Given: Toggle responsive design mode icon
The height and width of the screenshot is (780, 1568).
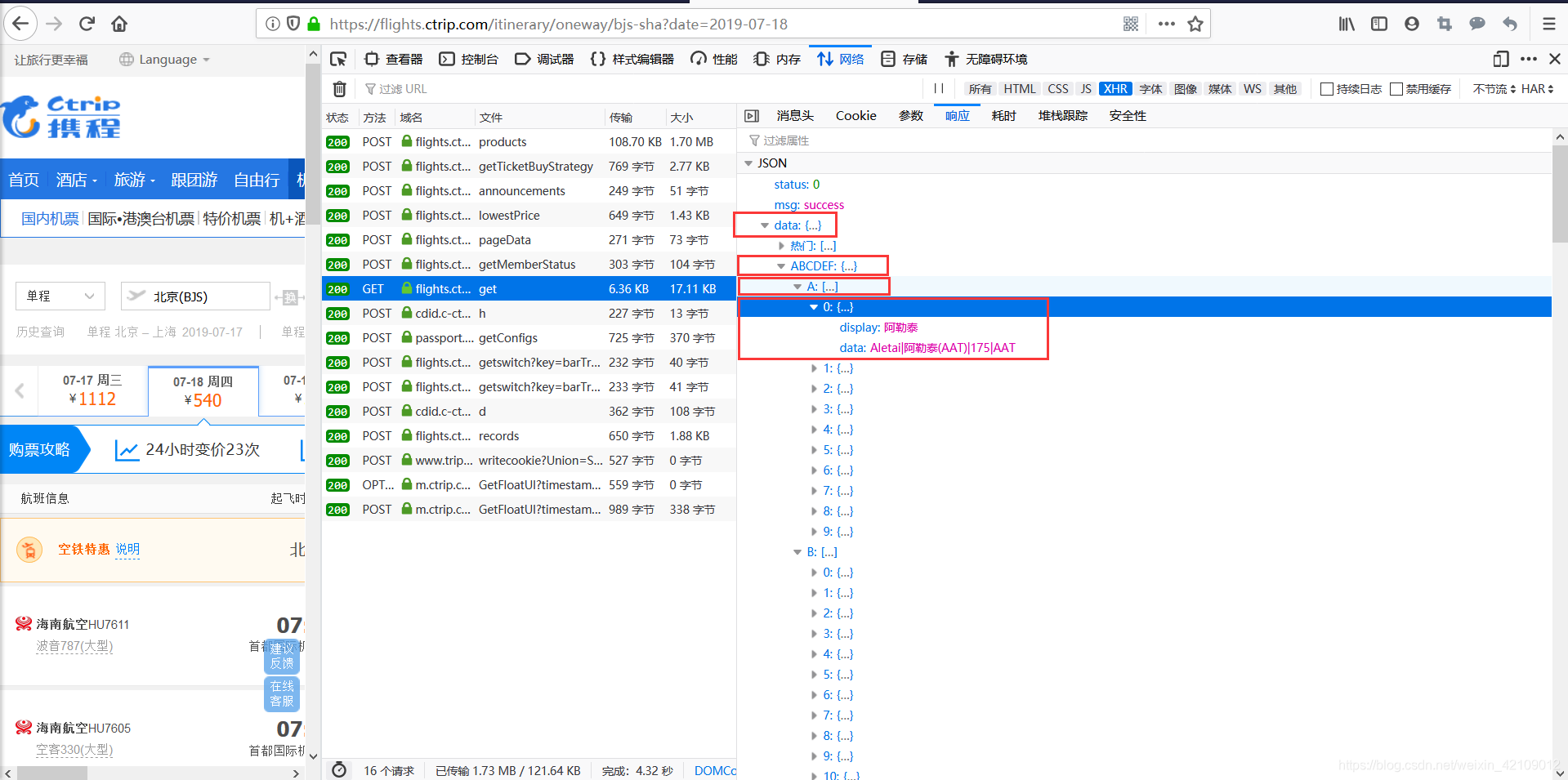Looking at the screenshot, I should point(1500,59).
